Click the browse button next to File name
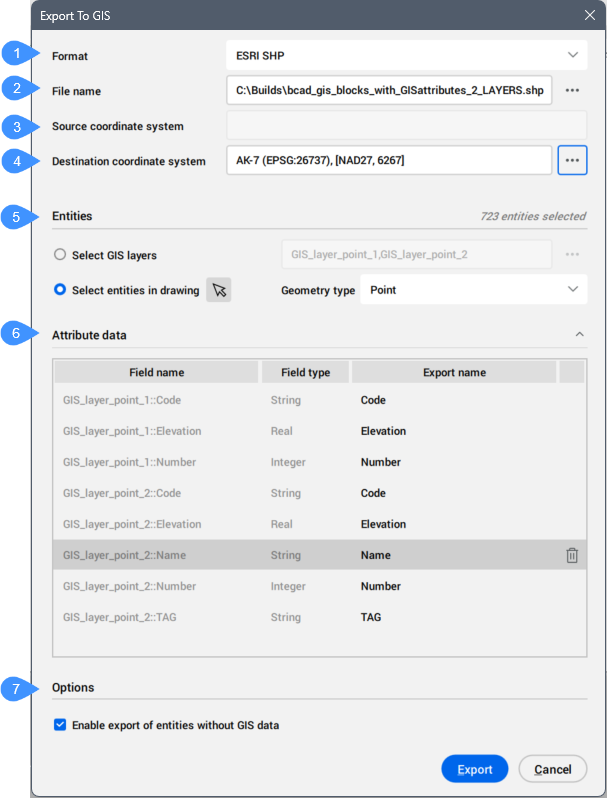 point(572,91)
